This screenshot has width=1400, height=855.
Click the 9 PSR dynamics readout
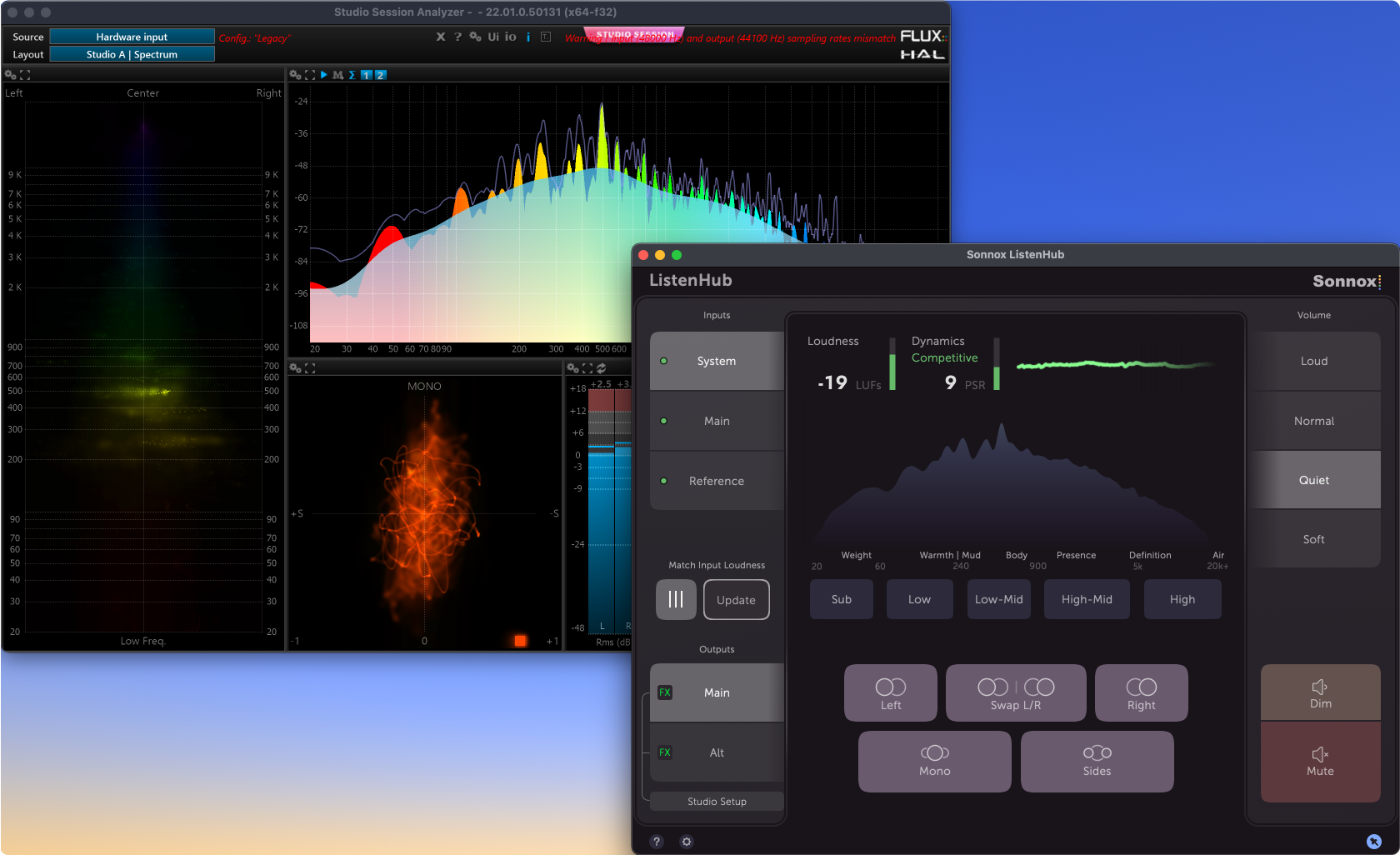[964, 383]
